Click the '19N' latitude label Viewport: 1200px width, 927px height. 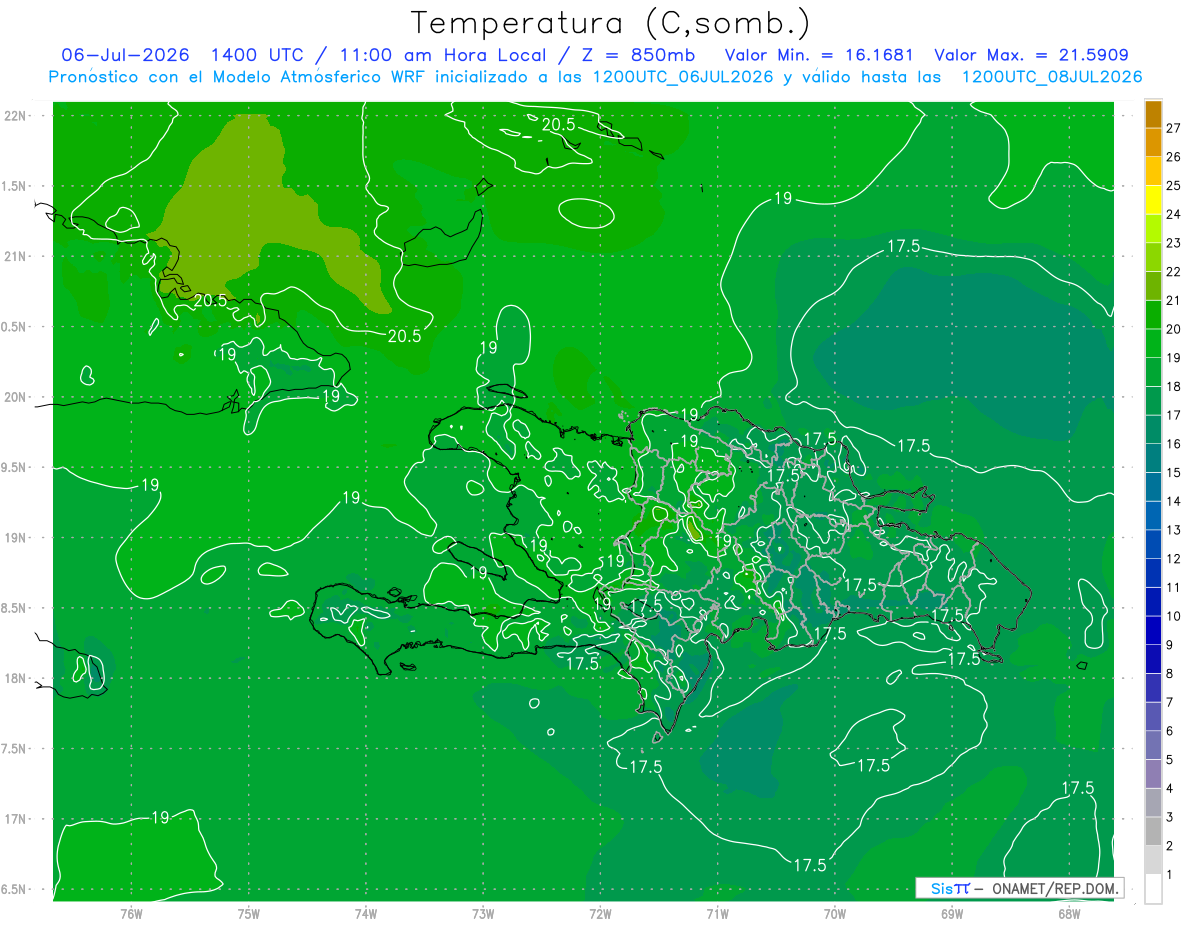[15, 538]
